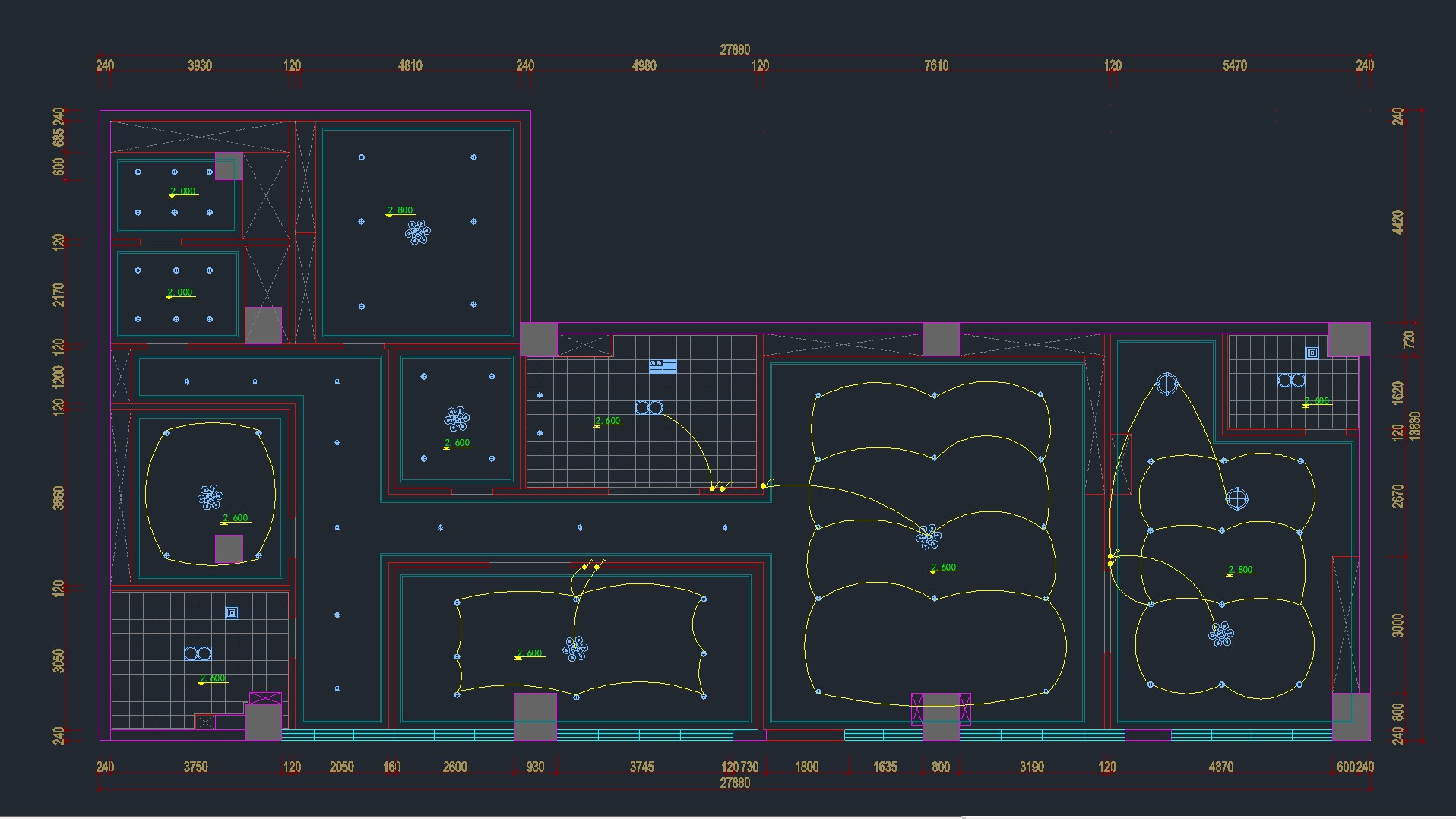1456x819 pixels.
Task: Click lower crosshair ceiling lamp in right bedroom
Action: 1237,499
